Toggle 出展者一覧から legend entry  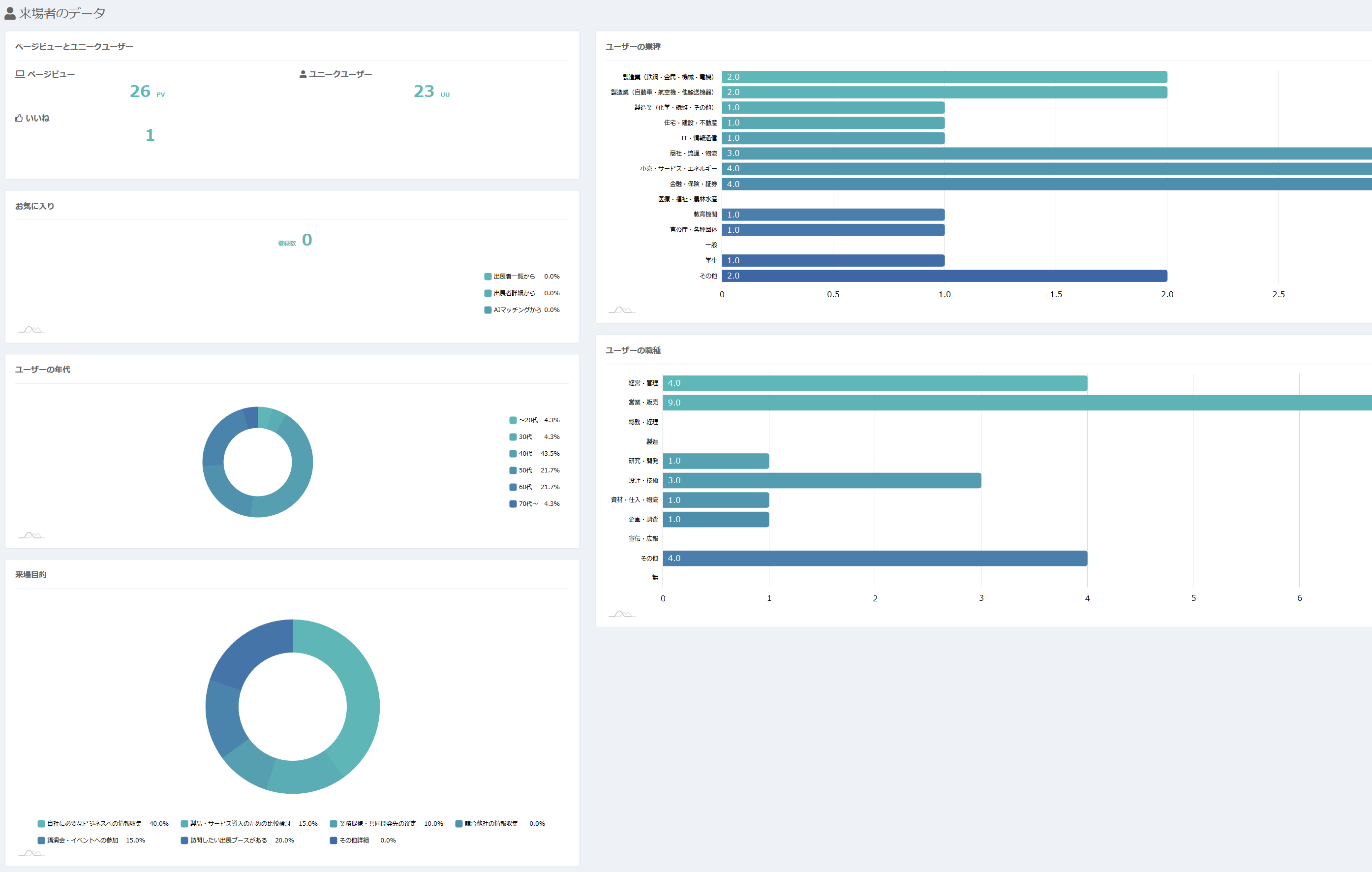[514, 277]
